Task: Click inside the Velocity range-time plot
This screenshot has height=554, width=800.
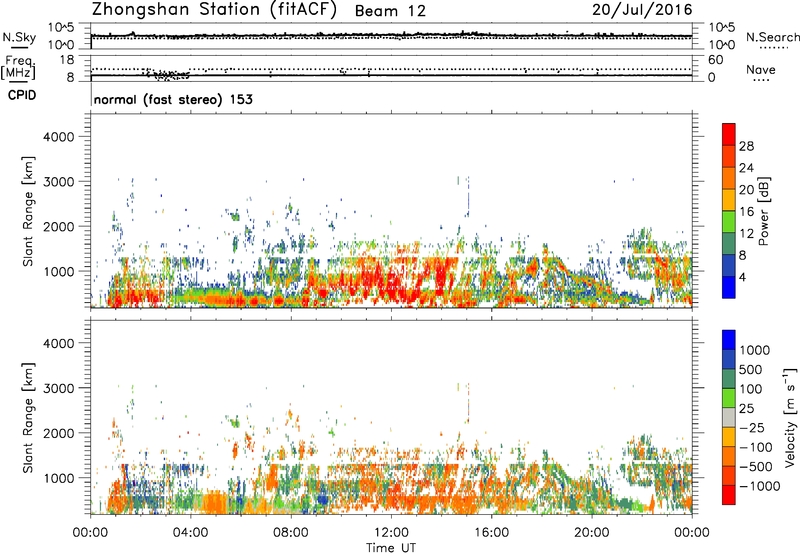Action: tap(391, 417)
